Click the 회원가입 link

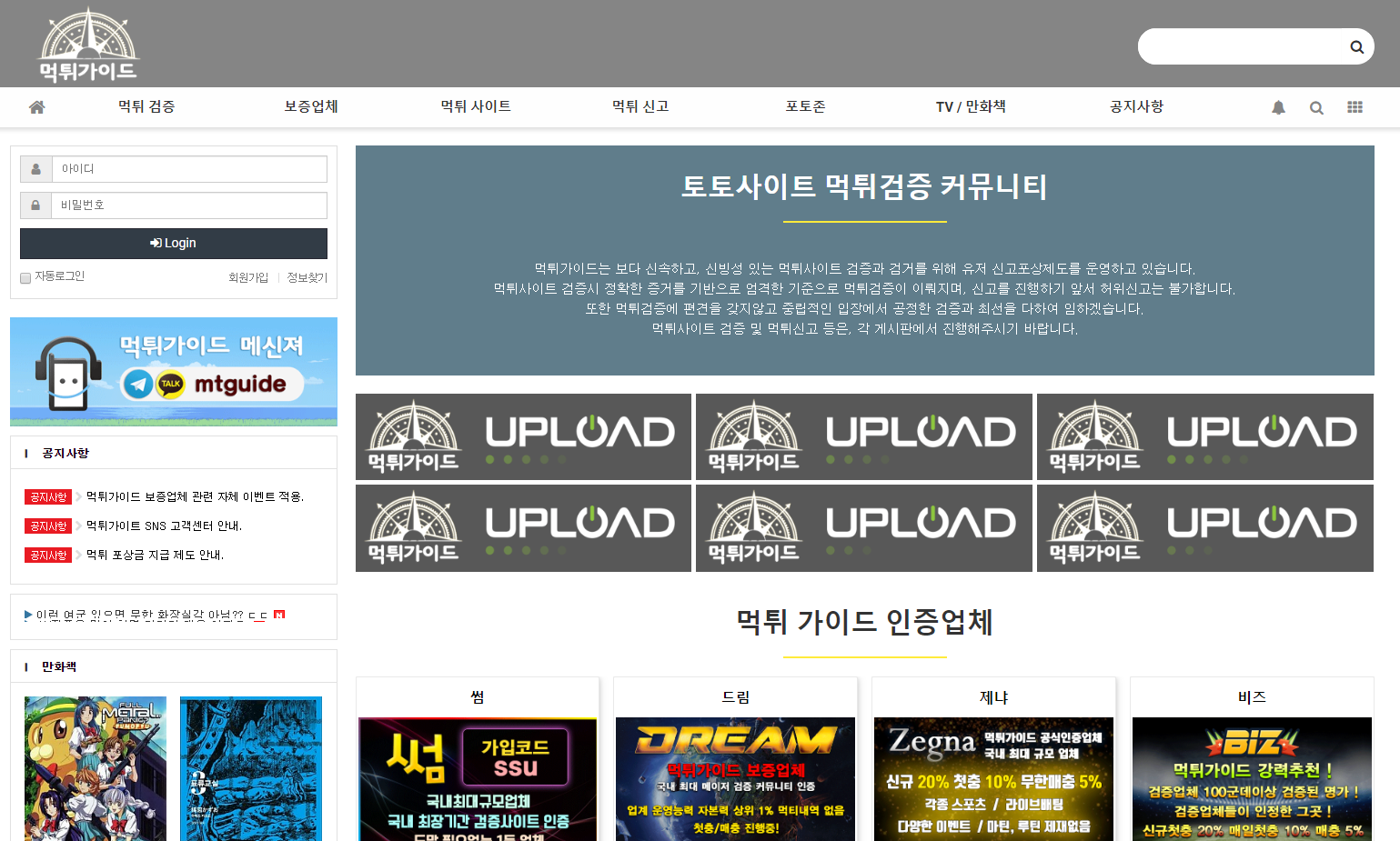[248, 278]
